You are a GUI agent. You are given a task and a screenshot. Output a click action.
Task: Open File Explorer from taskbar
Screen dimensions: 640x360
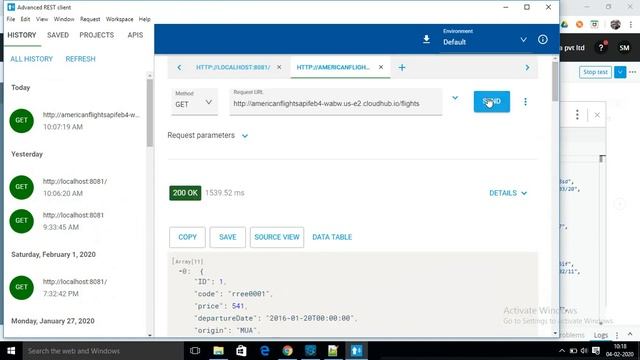pos(218,351)
